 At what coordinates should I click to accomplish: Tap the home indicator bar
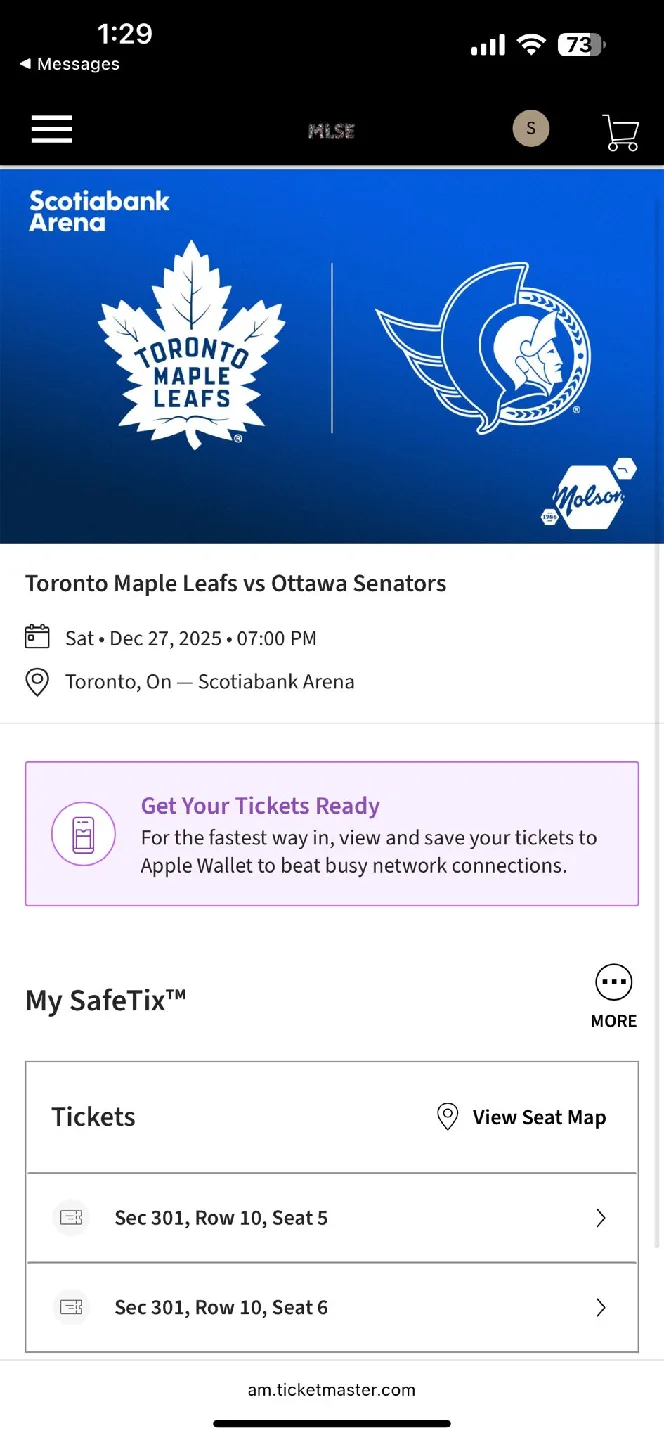pos(331,1424)
